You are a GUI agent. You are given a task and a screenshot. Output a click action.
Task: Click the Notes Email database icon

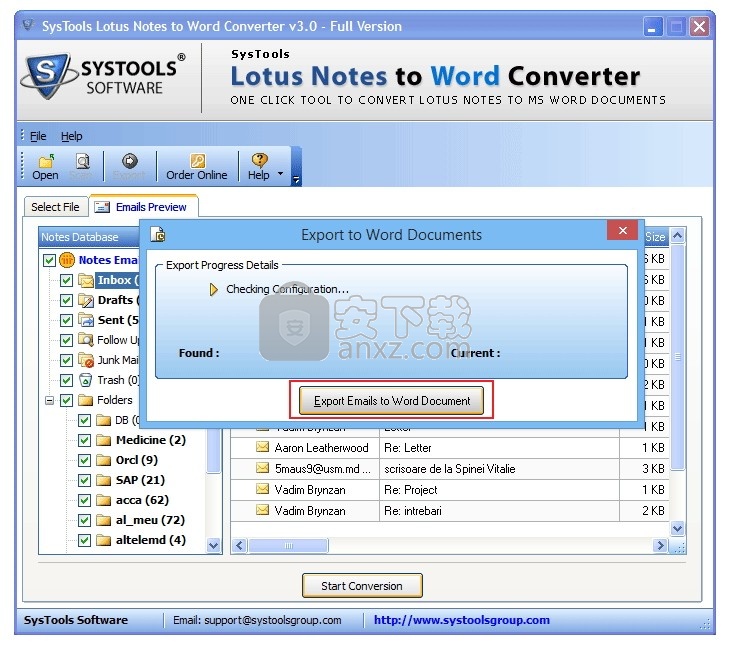point(67,260)
